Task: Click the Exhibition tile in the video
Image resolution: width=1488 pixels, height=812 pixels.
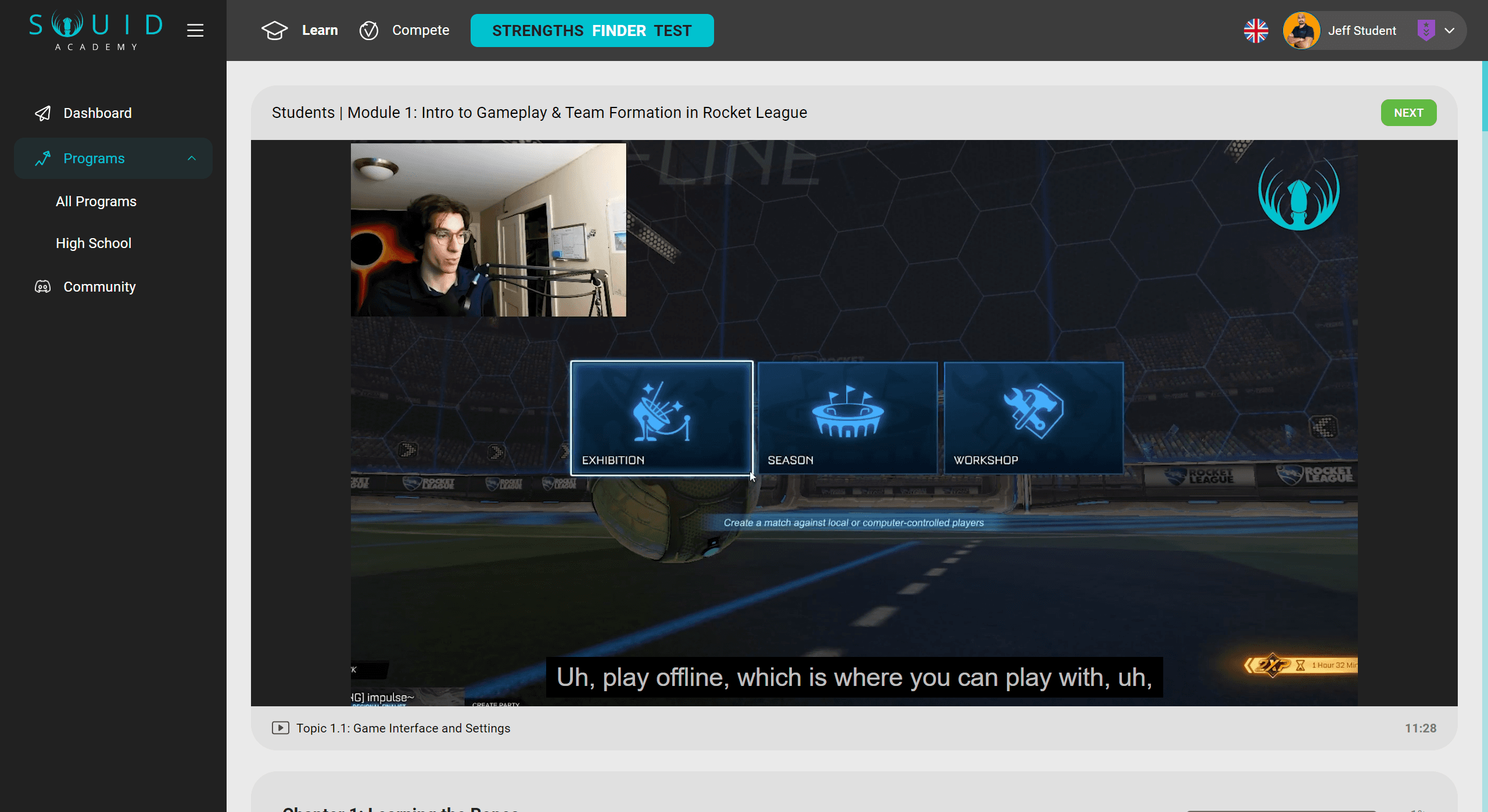Action: 661,418
